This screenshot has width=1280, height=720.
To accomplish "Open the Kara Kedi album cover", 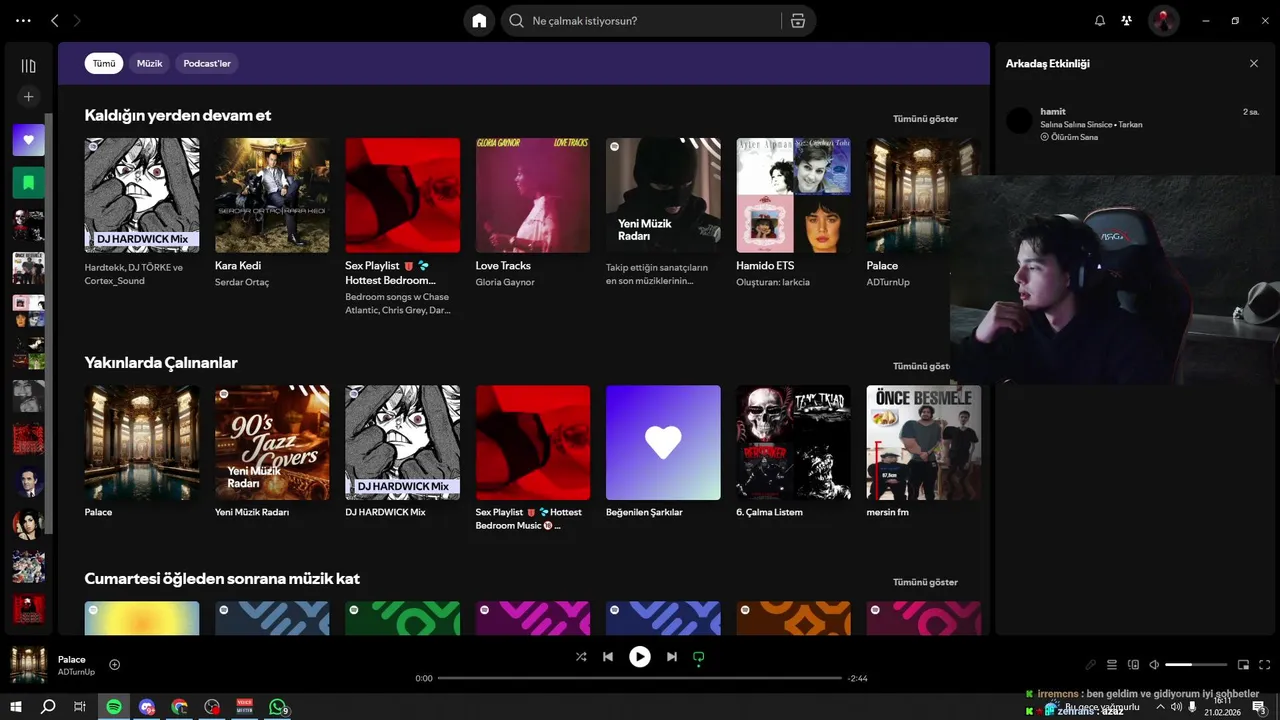I will [272, 195].
